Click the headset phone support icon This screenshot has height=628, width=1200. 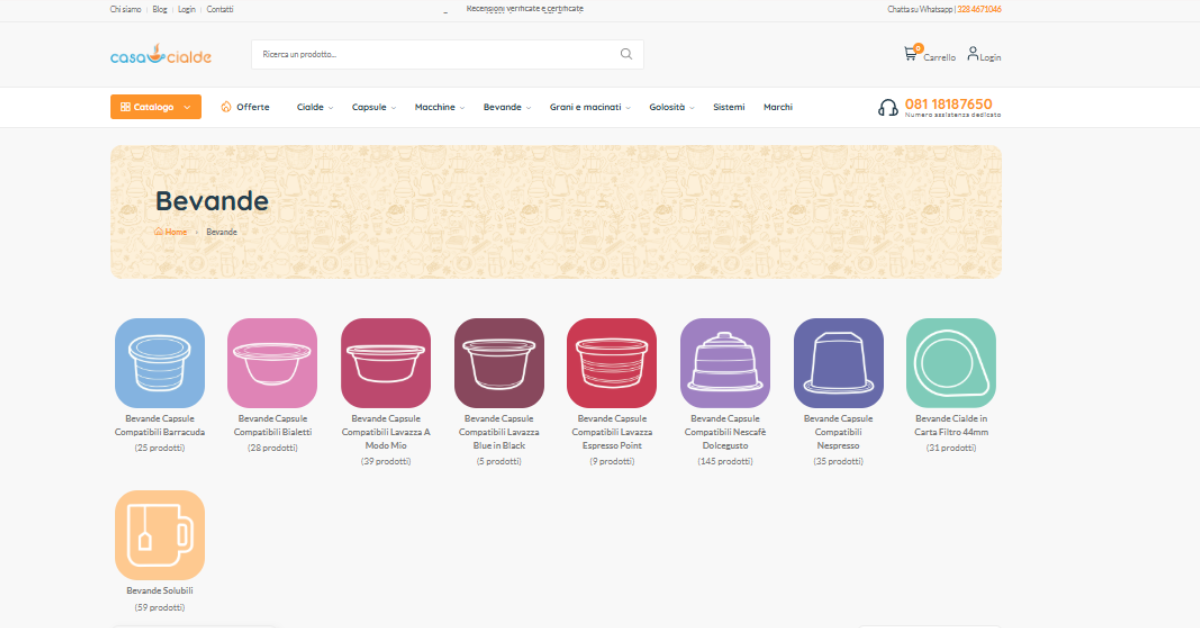pyautogui.click(x=888, y=107)
